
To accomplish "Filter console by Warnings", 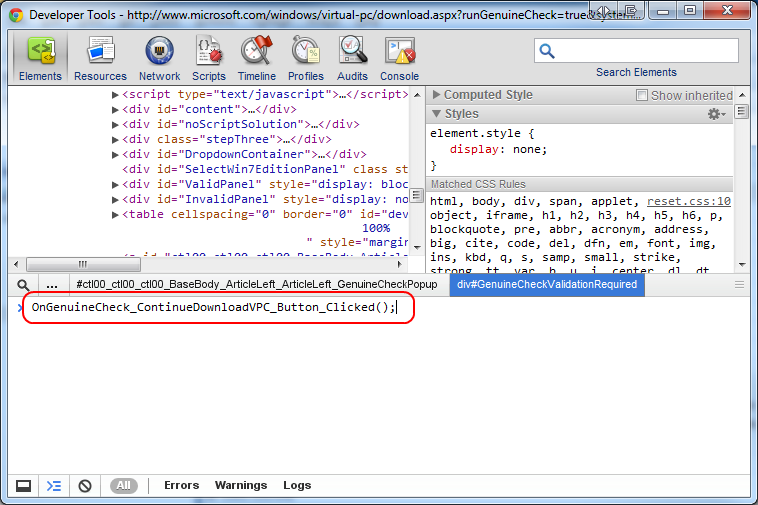I will click(241, 485).
